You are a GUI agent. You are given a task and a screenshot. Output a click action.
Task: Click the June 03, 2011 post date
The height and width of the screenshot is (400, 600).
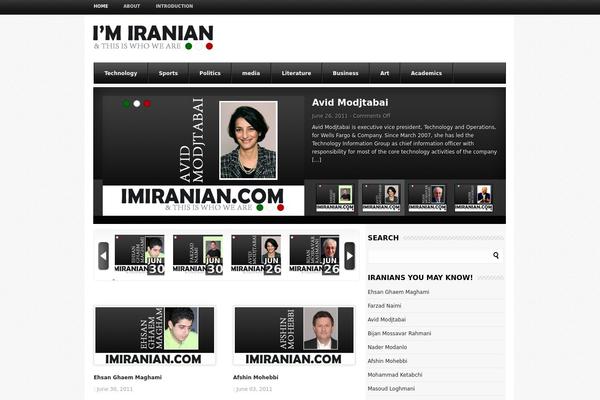click(x=254, y=389)
